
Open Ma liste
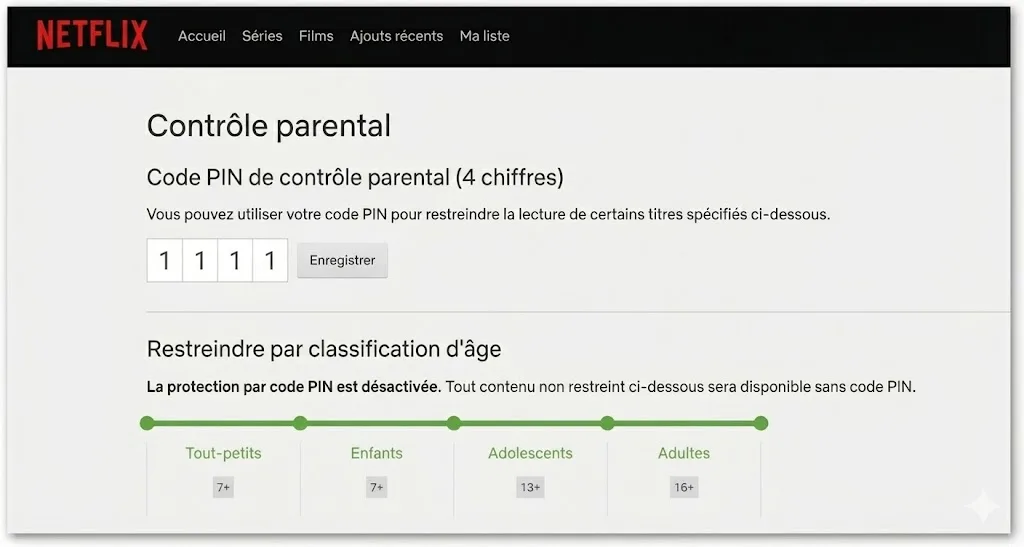point(484,36)
